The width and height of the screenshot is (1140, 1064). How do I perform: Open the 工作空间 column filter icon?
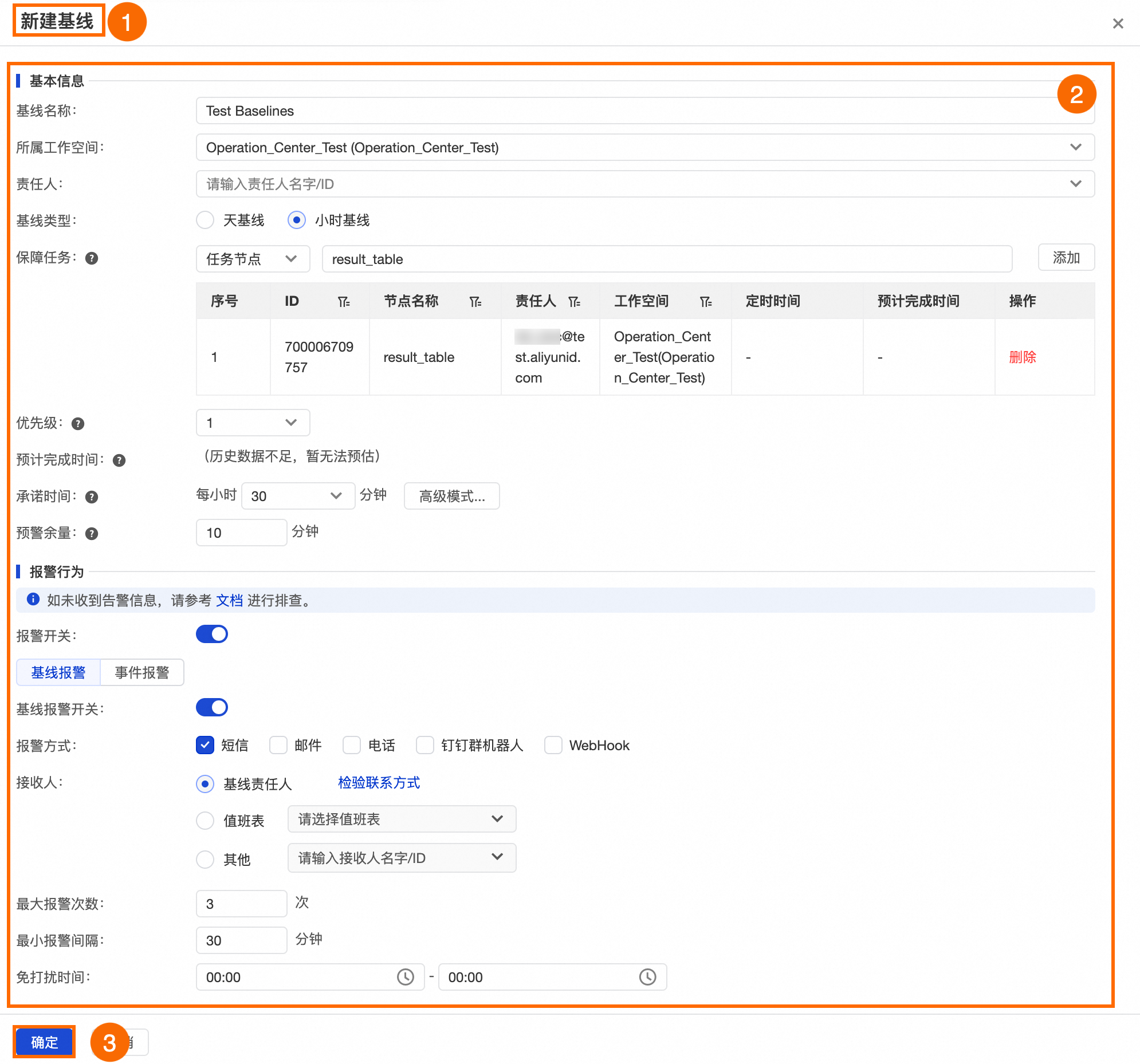706,302
